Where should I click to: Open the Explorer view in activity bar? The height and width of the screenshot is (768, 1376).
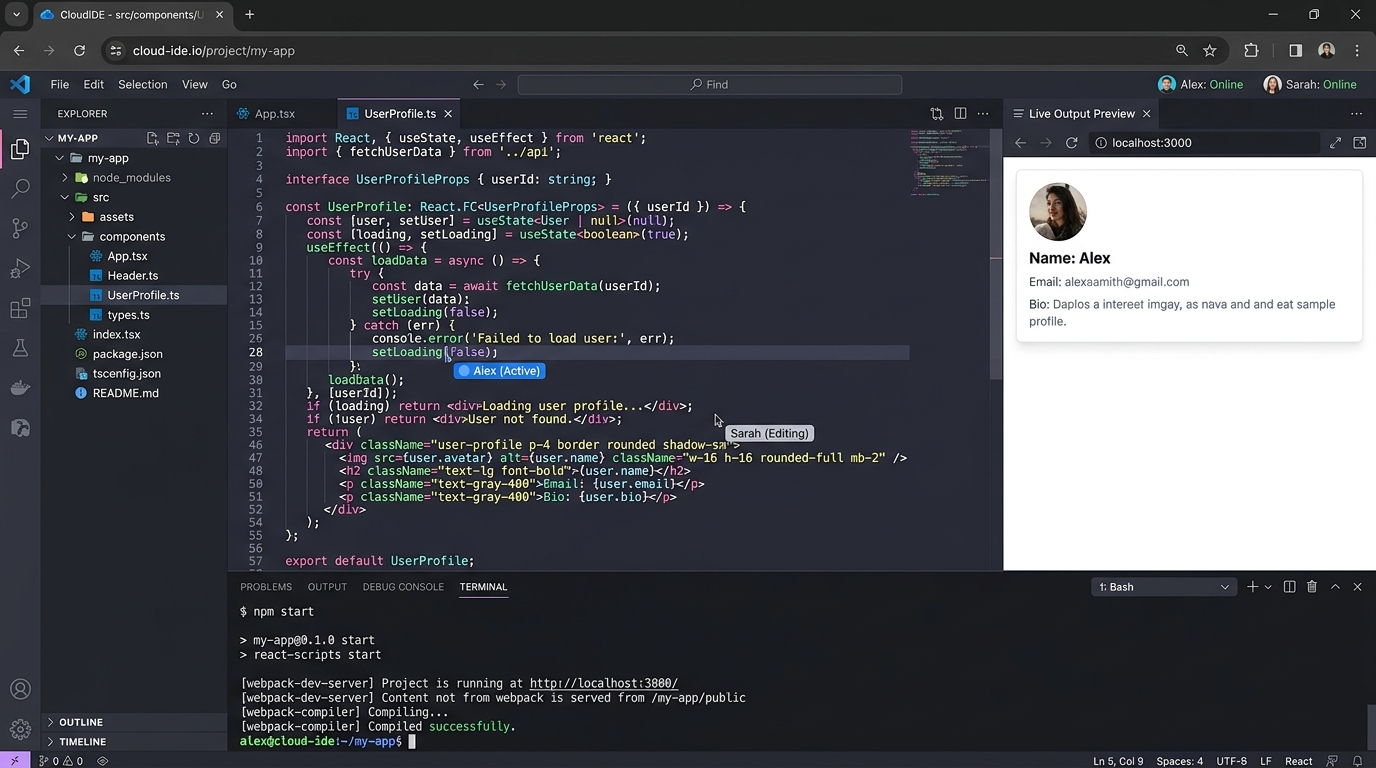click(20, 149)
